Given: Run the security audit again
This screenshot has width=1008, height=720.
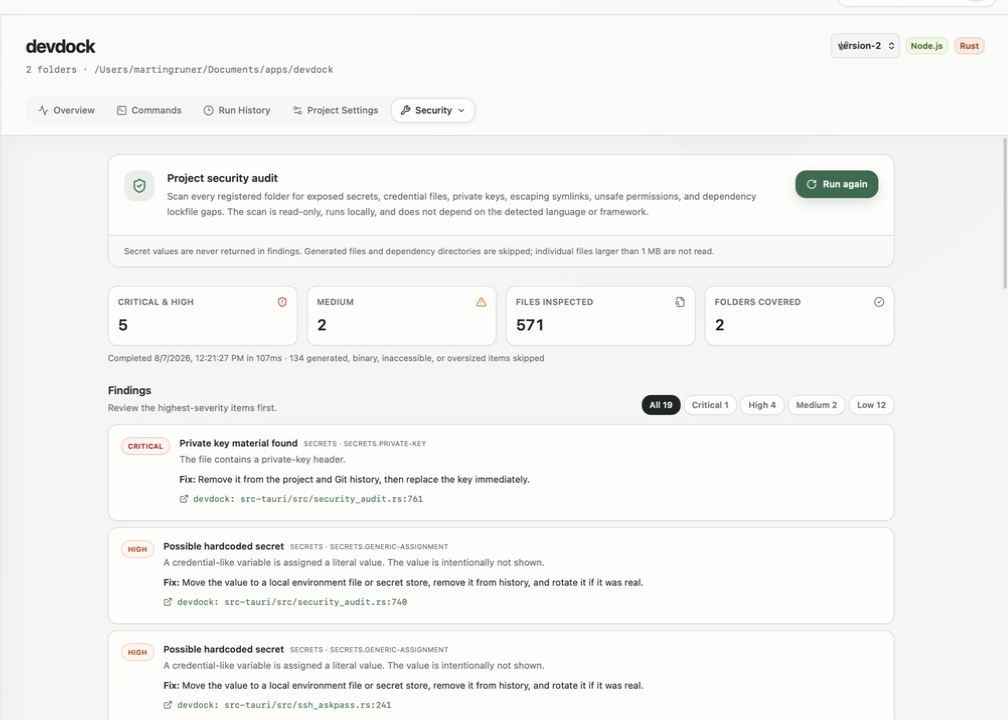Looking at the screenshot, I should [836, 184].
